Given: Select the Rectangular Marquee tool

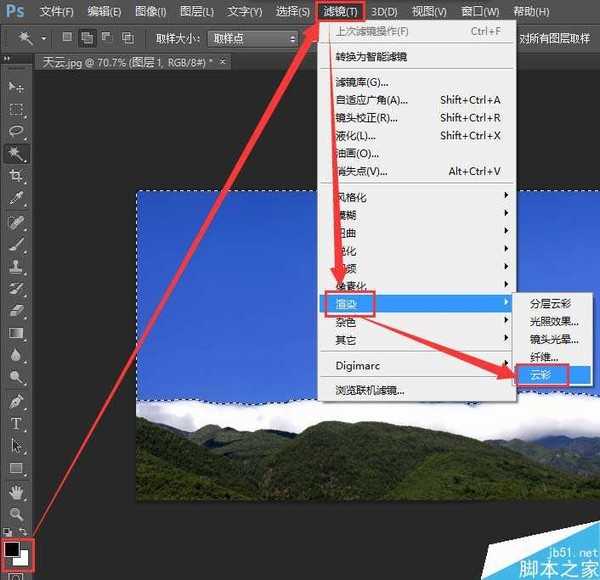Looking at the screenshot, I should pos(16,110).
